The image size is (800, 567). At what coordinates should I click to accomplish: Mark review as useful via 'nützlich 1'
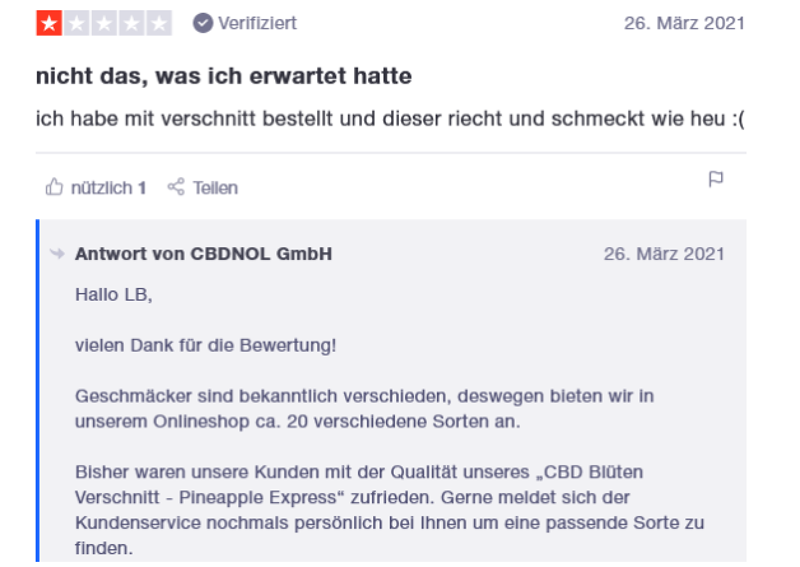108,187
